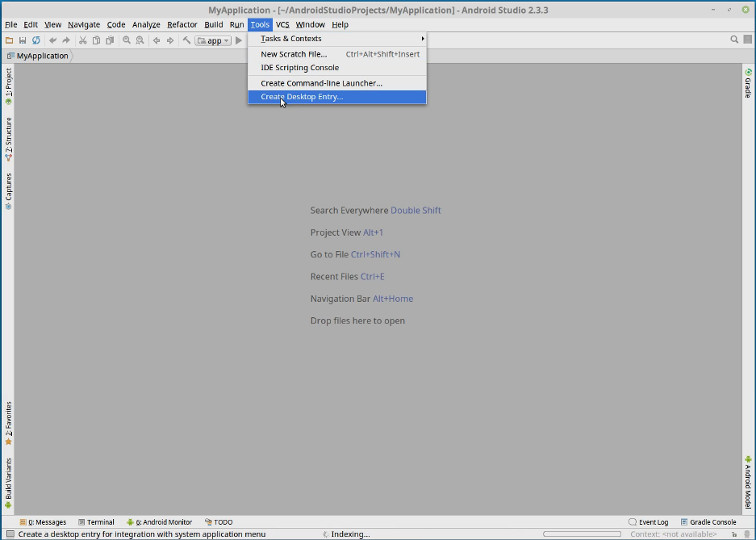This screenshot has width=756, height=540.
Task: Open the 0: Messages tool window
Action: point(43,522)
